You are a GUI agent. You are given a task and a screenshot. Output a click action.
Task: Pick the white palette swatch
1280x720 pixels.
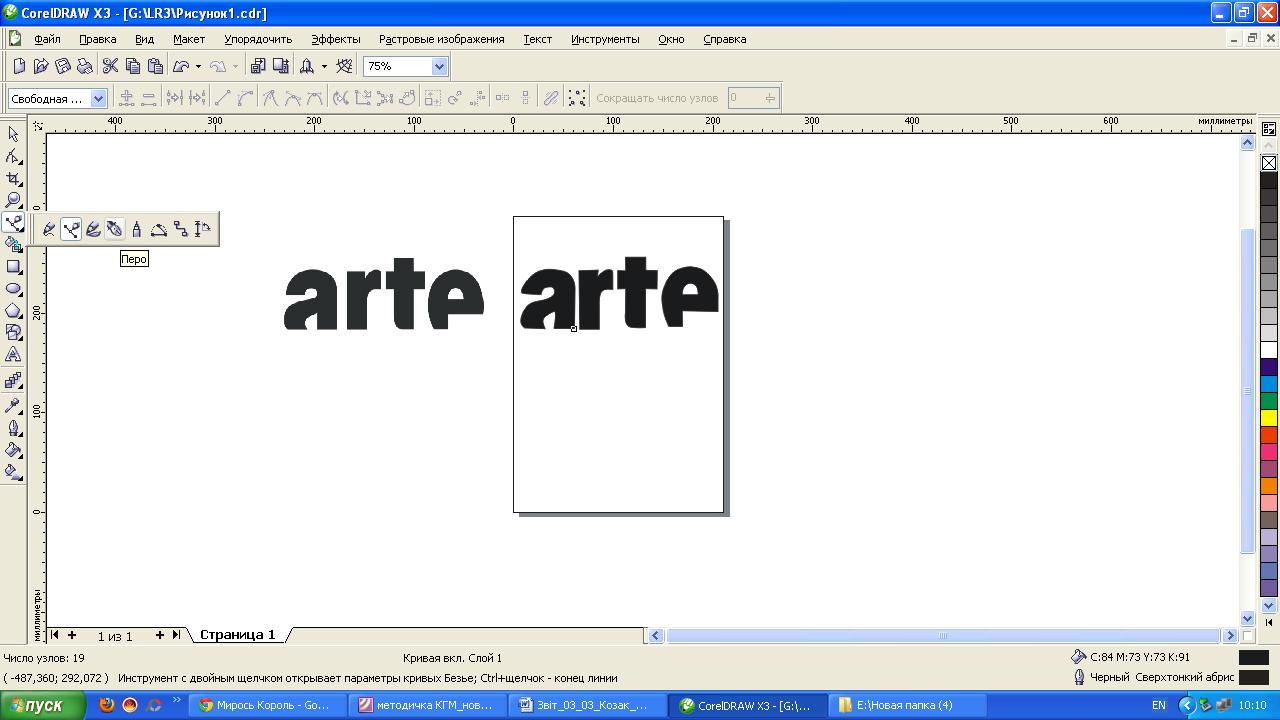coord(1269,349)
